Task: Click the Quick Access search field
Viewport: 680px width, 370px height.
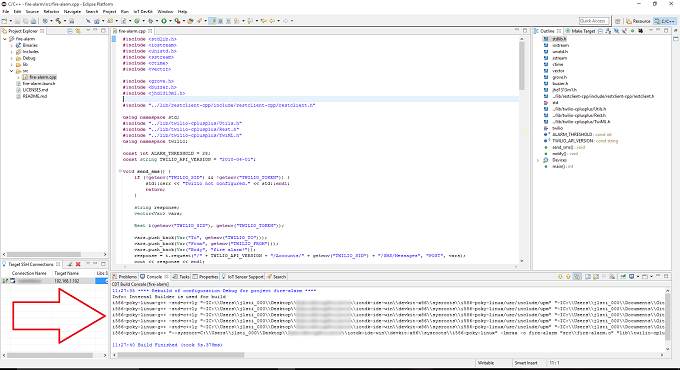Action: point(594,21)
